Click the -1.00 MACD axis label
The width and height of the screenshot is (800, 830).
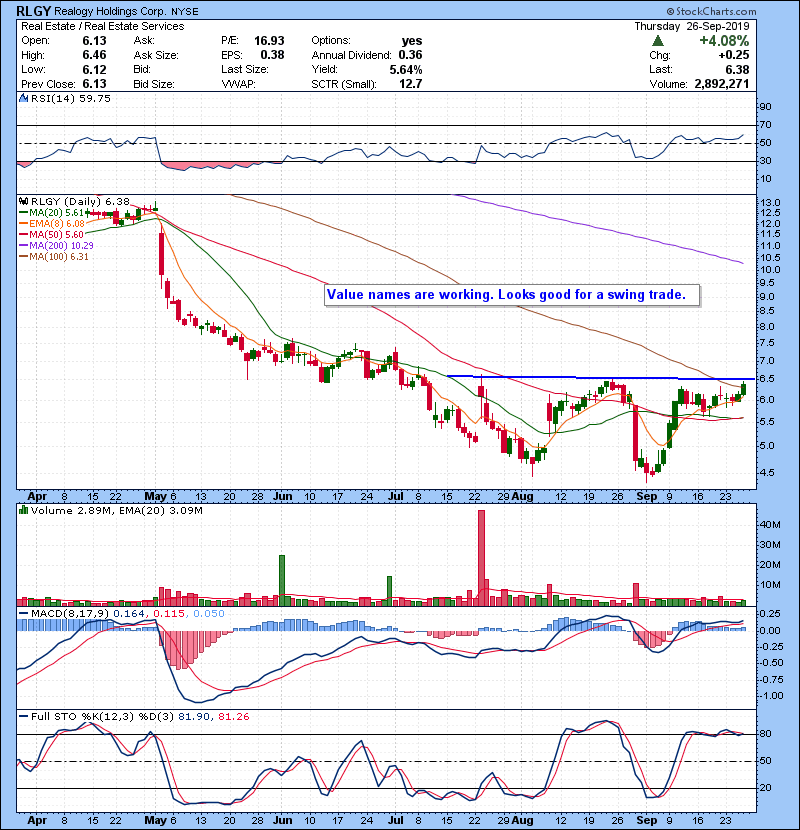point(771,696)
